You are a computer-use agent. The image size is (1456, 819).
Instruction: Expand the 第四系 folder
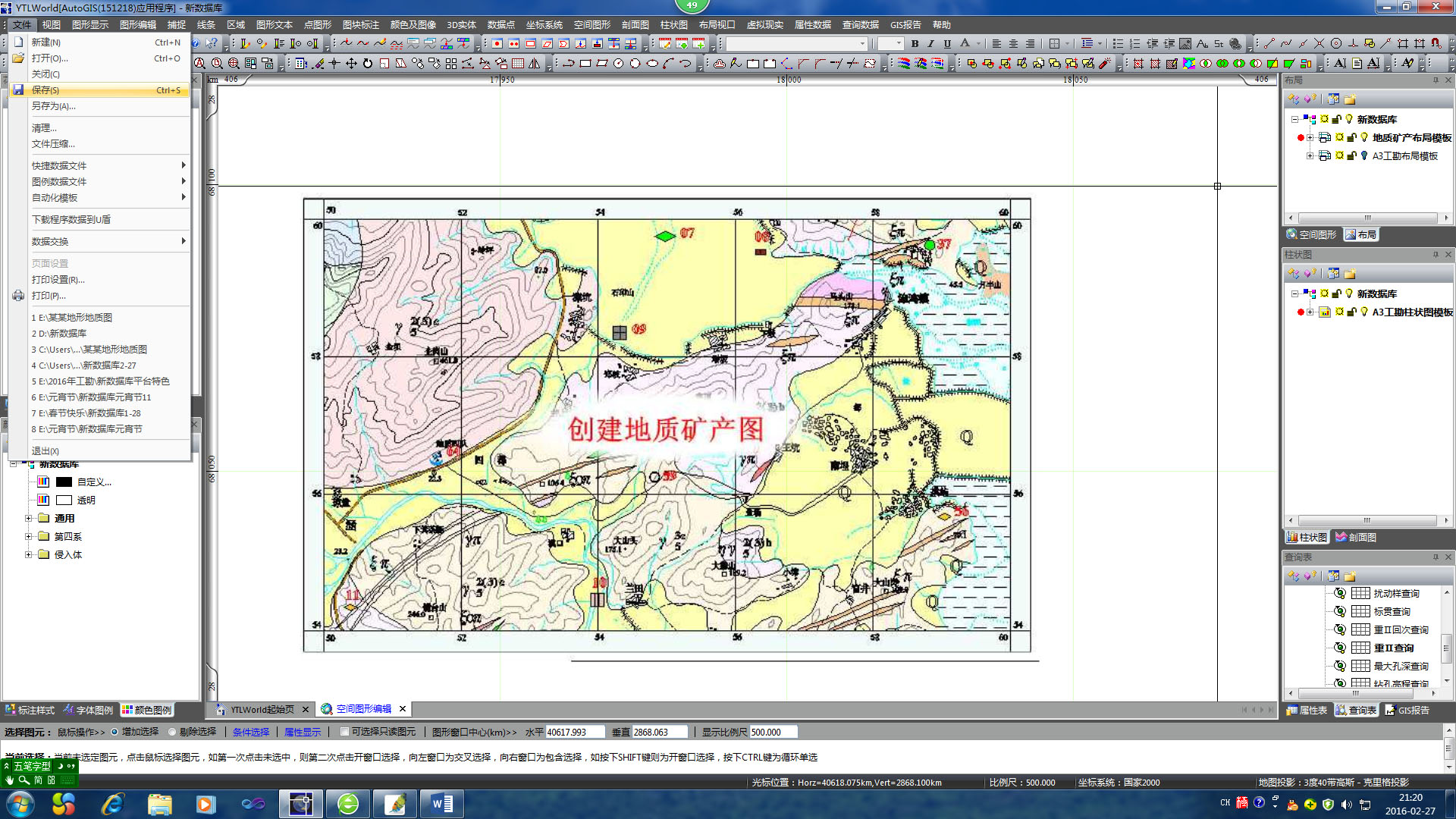(28, 536)
